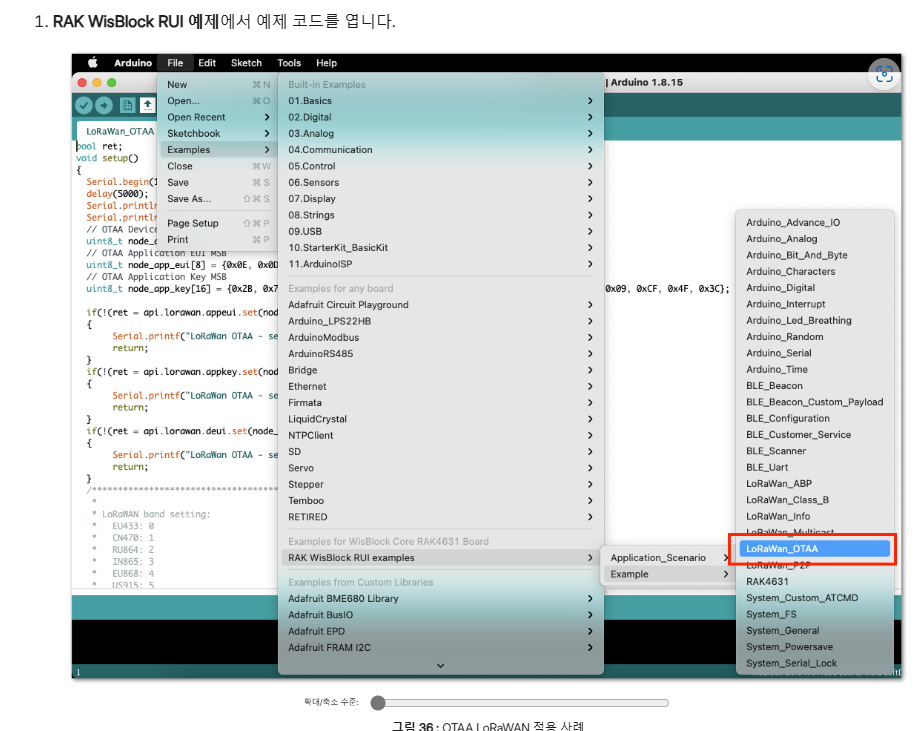
Task: Open the Edit menu
Action: click(207, 63)
